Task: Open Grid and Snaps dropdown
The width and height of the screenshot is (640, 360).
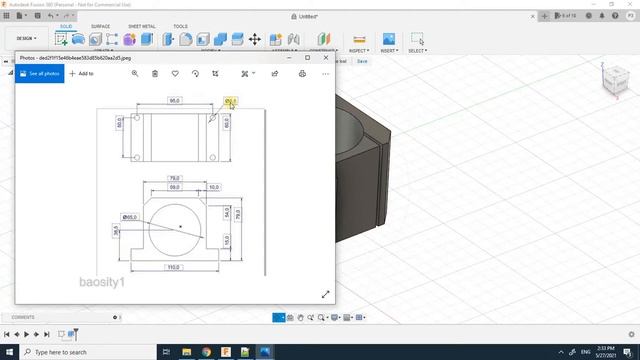Action: (x=348, y=317)
